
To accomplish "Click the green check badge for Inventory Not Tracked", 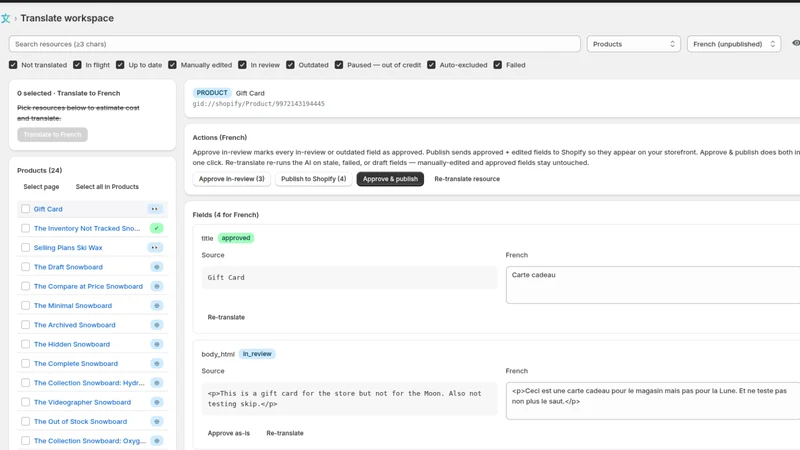I will click(157, 228).
